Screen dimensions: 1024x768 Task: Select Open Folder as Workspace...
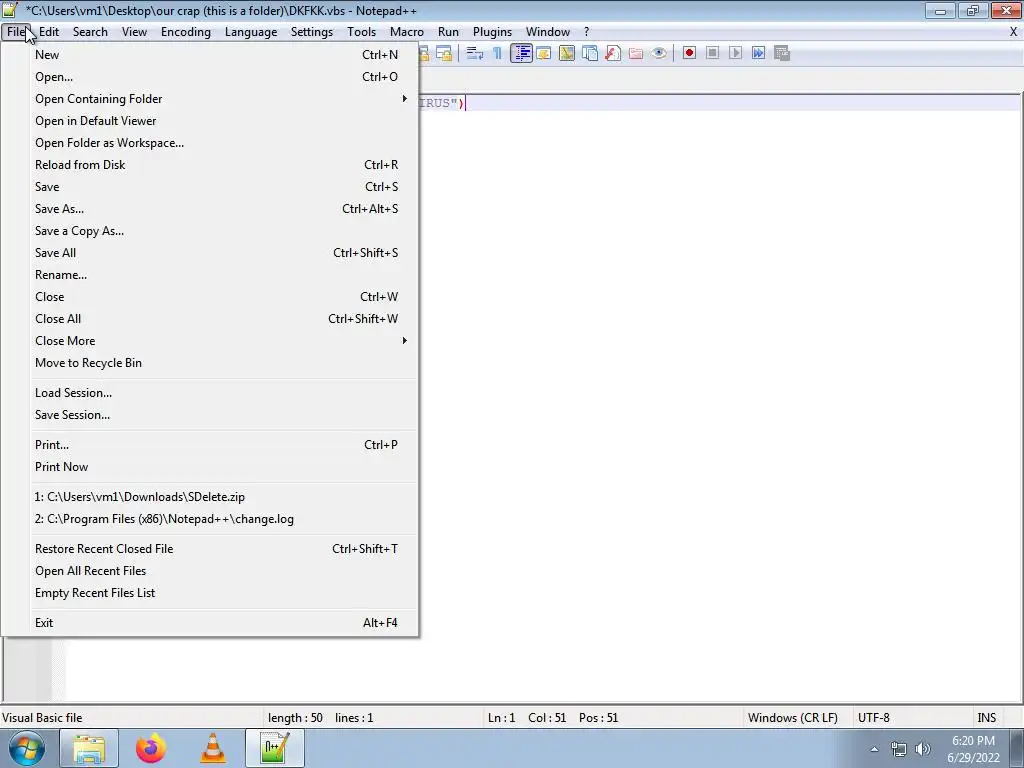tap(209, 143)
